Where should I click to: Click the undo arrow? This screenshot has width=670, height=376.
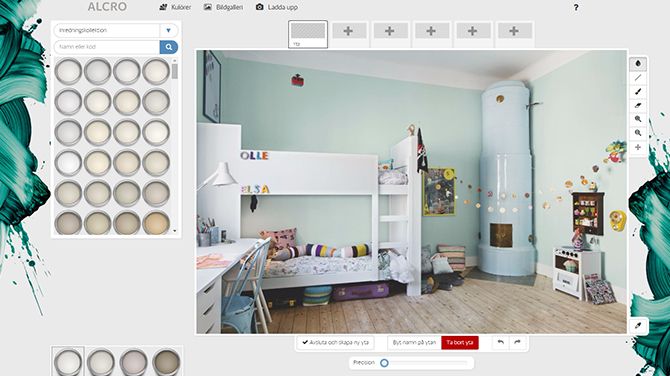click(x=501, y=342)
